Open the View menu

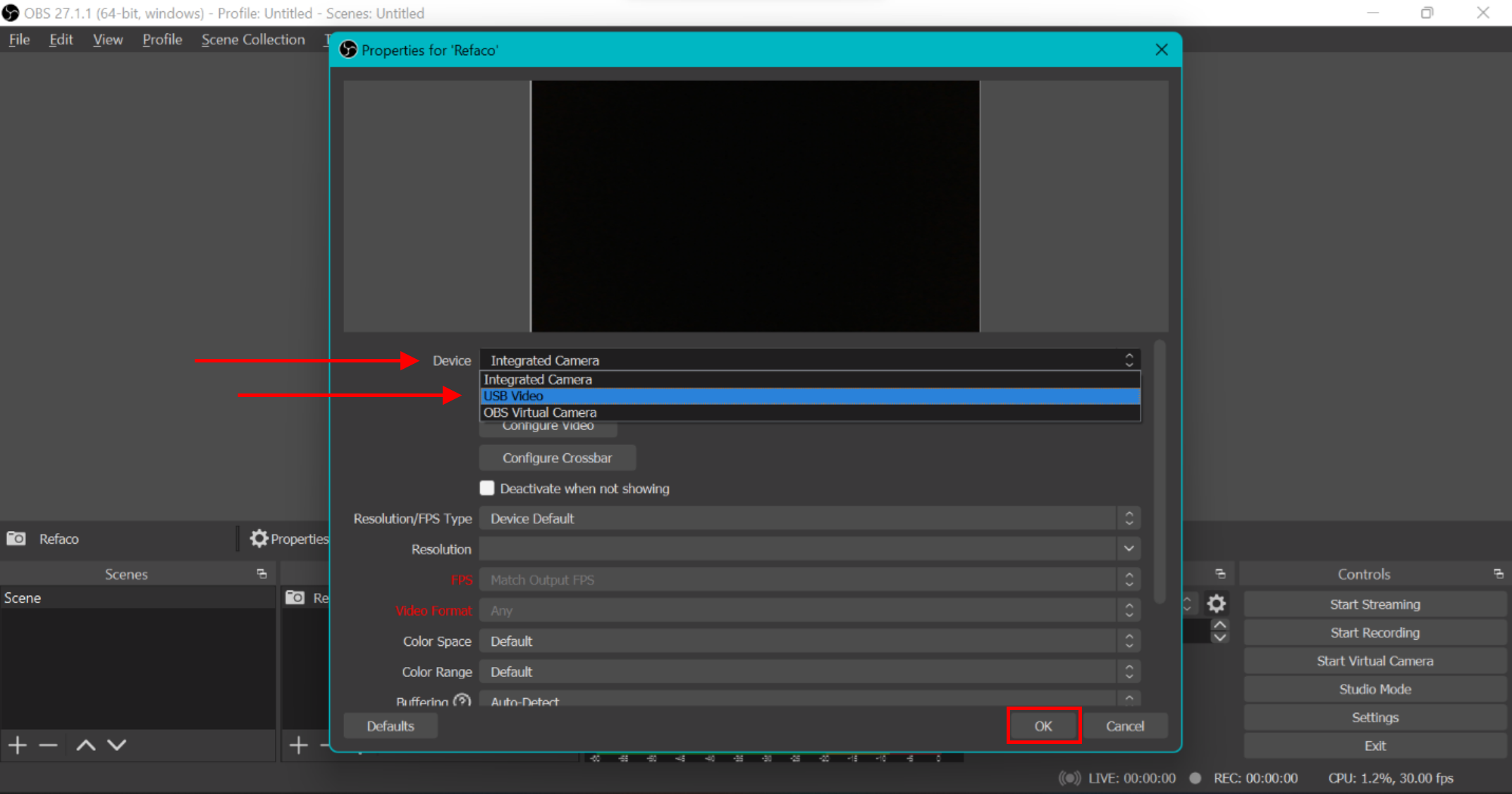(108, 39)
